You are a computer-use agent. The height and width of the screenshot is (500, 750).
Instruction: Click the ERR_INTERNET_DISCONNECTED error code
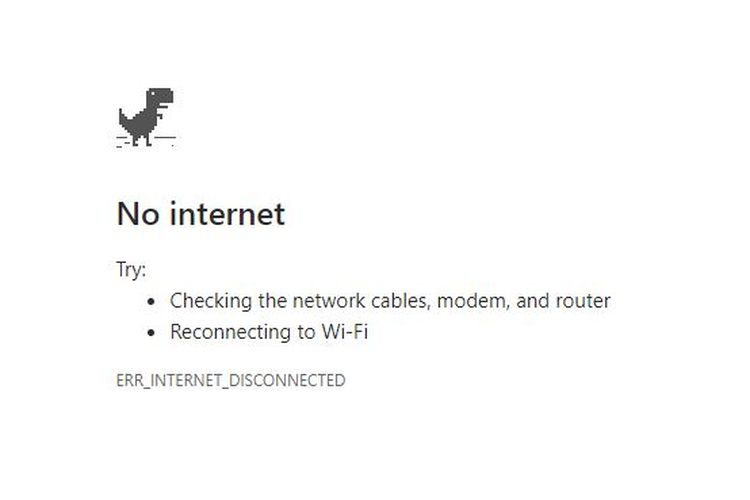(231, 380)
